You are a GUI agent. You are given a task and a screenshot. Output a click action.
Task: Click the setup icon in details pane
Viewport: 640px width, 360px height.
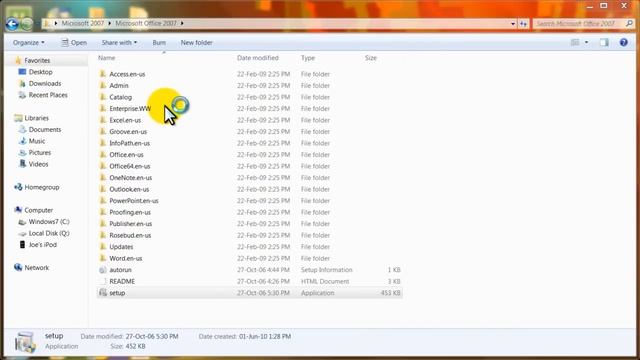(25, 342)
